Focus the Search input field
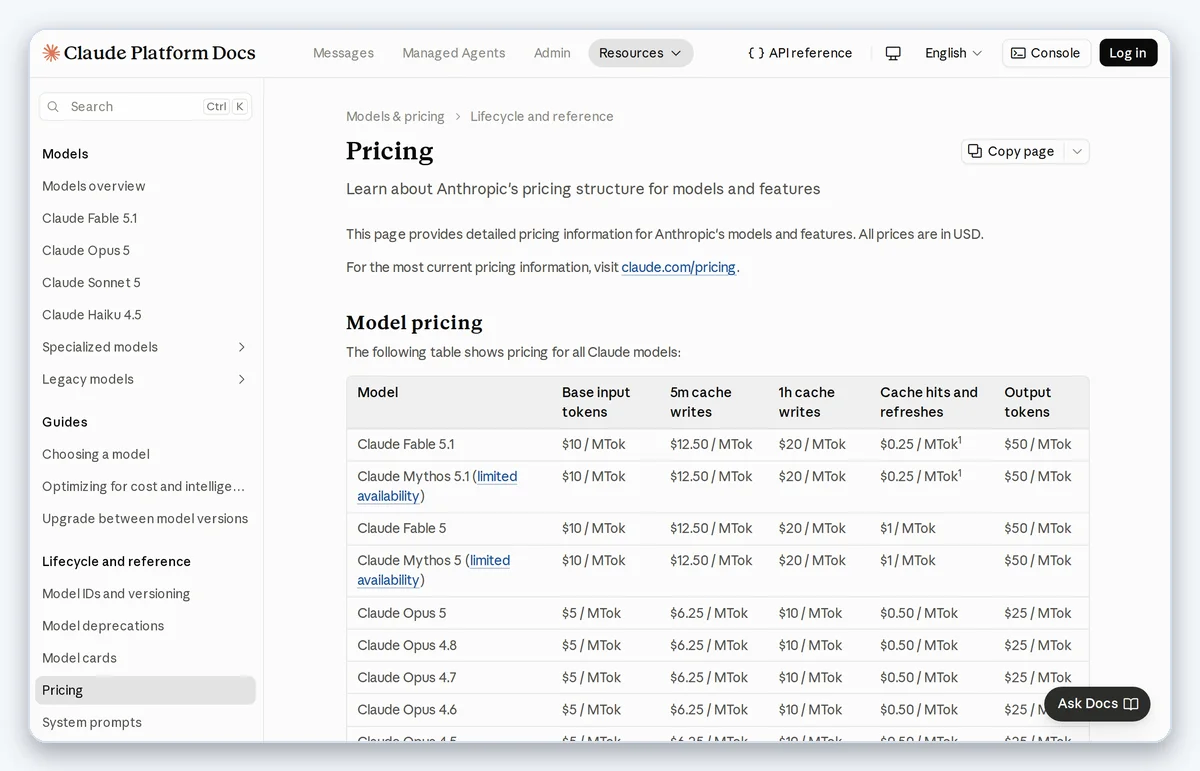 click(145, 106)
